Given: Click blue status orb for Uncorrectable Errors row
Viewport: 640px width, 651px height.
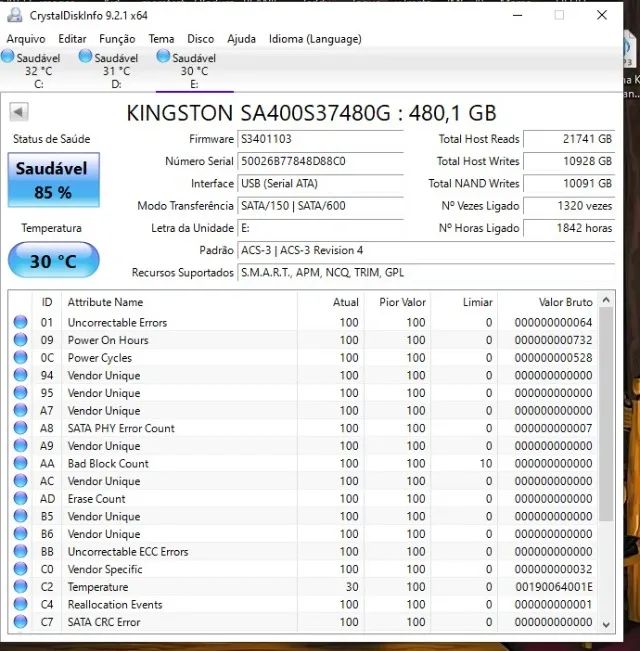Looking at the screenshot, I should click(20, 322).
